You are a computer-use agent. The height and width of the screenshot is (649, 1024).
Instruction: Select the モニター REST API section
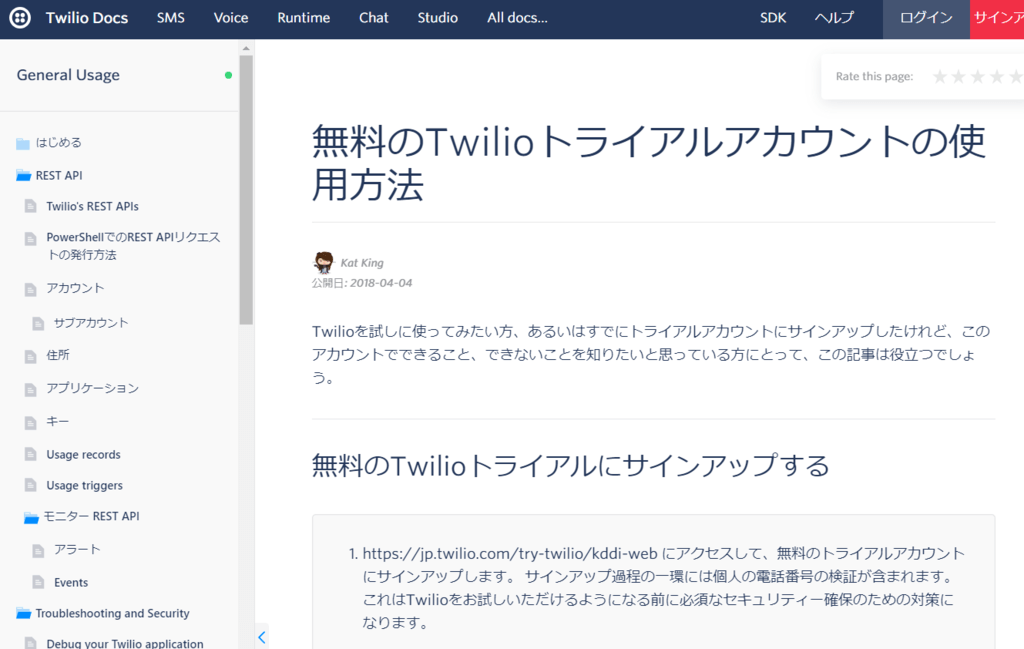(x=91, y=516)
